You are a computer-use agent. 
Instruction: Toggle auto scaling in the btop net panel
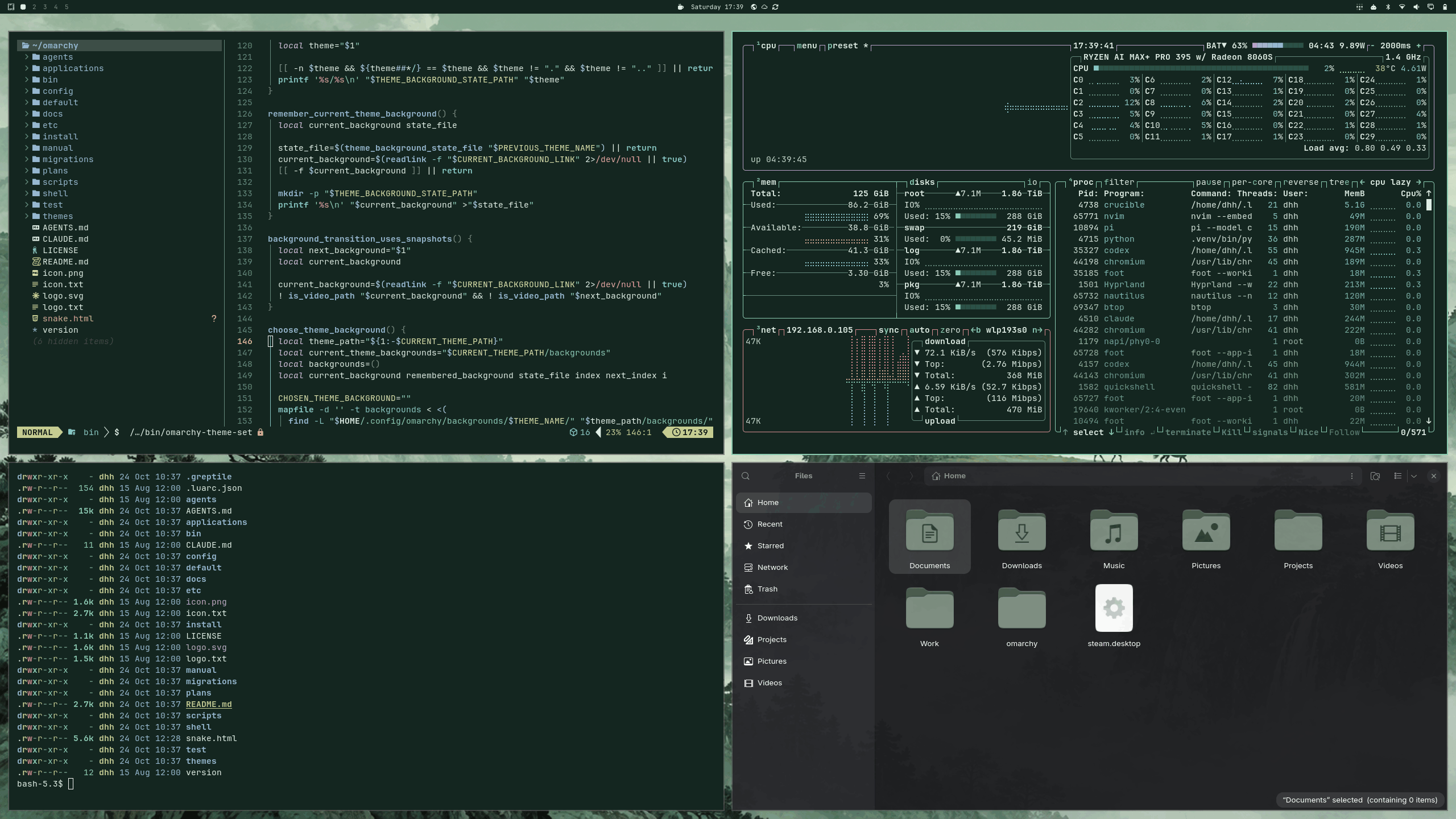coord(919,330)
